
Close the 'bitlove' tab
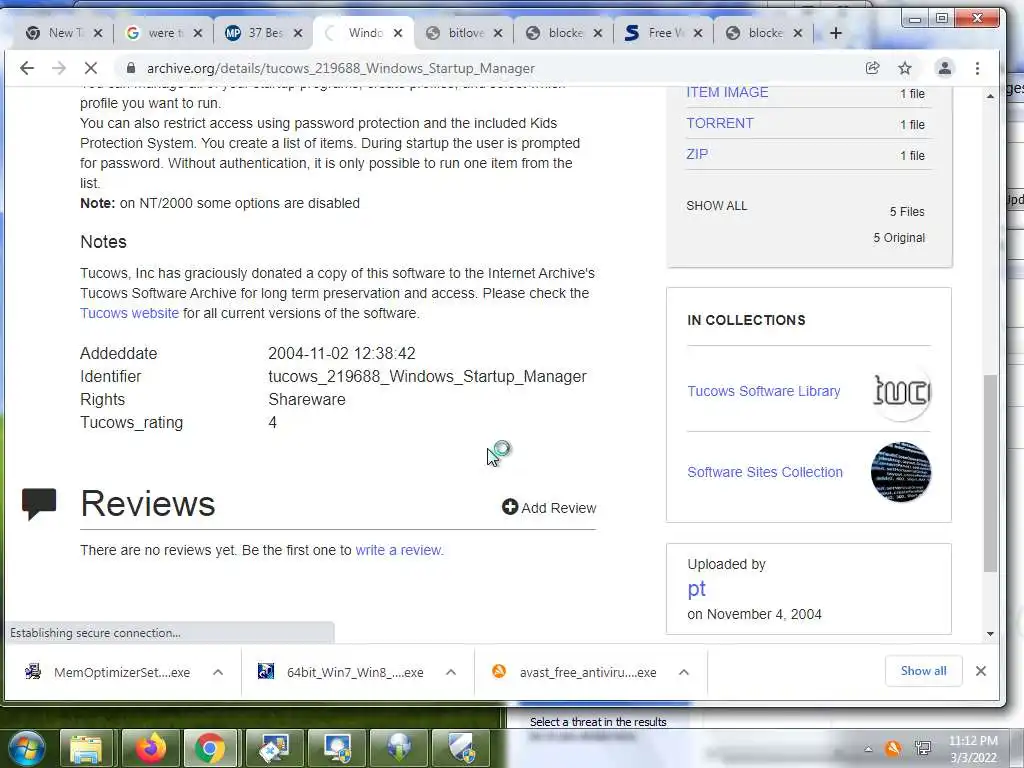point(498,33)
